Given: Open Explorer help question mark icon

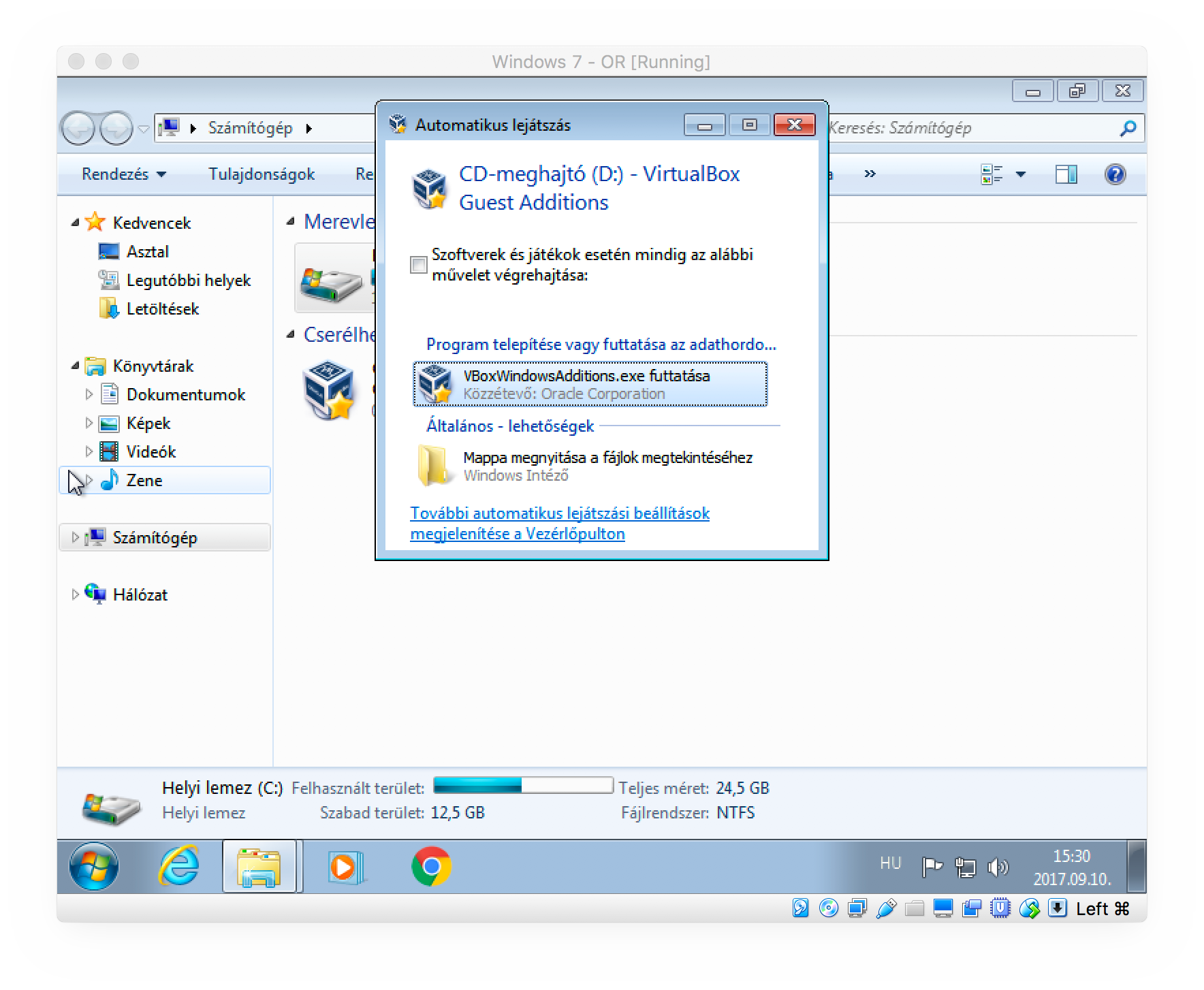Looking at the screenshot, I should click(1115, 174).
